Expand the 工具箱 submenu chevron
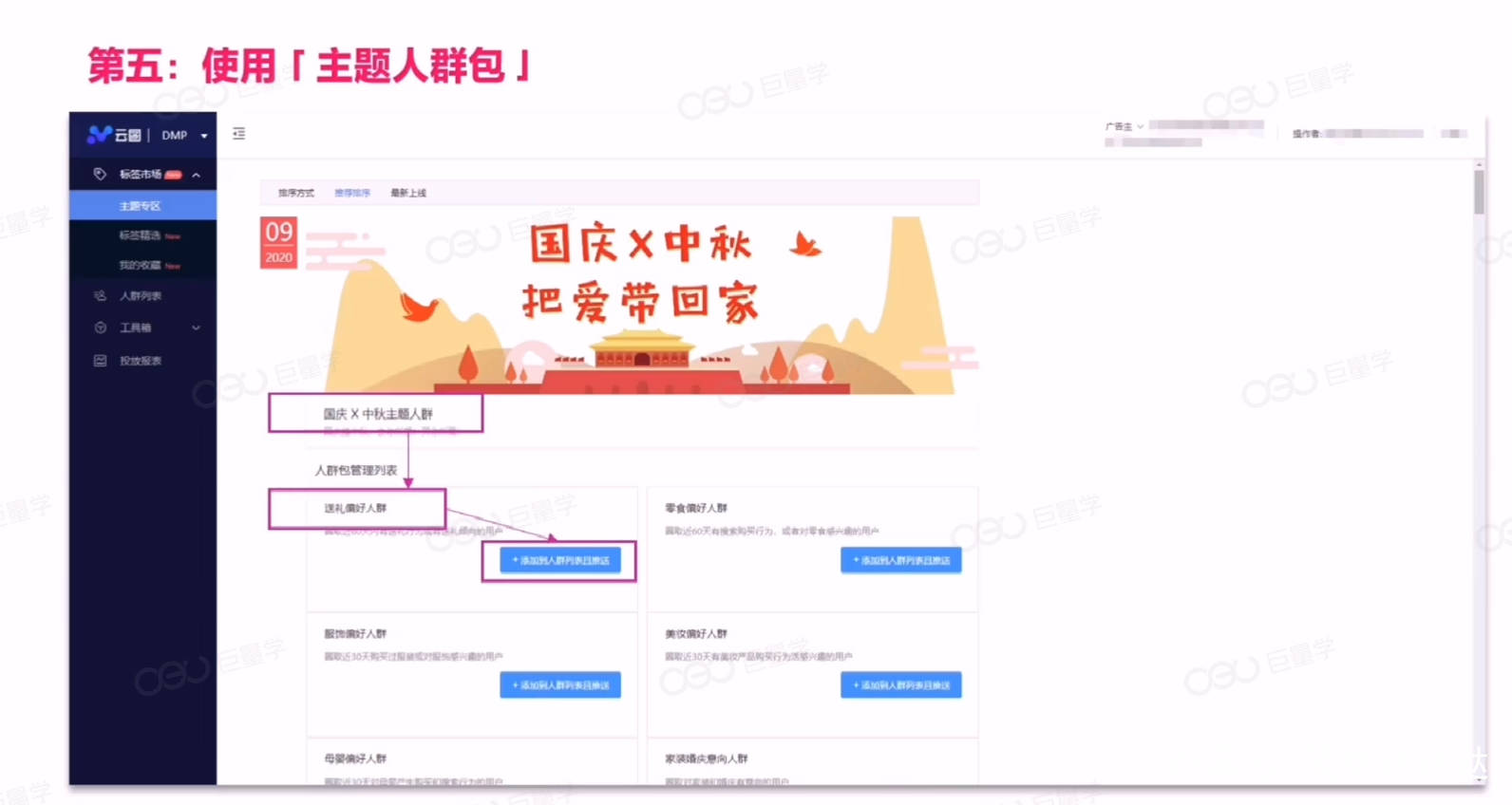The width and height of the screenshot is (1512, 805). click(196, 328)
